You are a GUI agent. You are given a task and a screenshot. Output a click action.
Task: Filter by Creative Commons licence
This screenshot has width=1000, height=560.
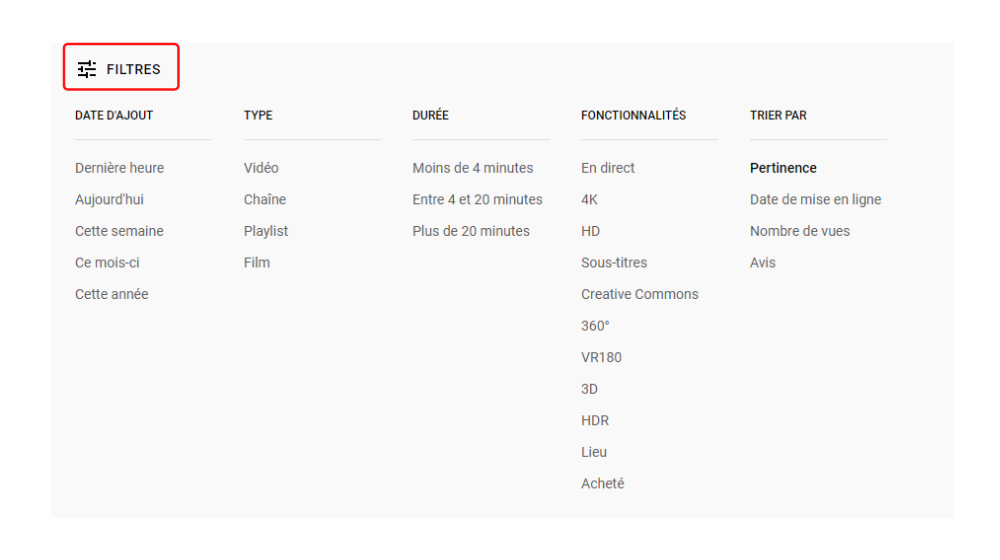640,294
